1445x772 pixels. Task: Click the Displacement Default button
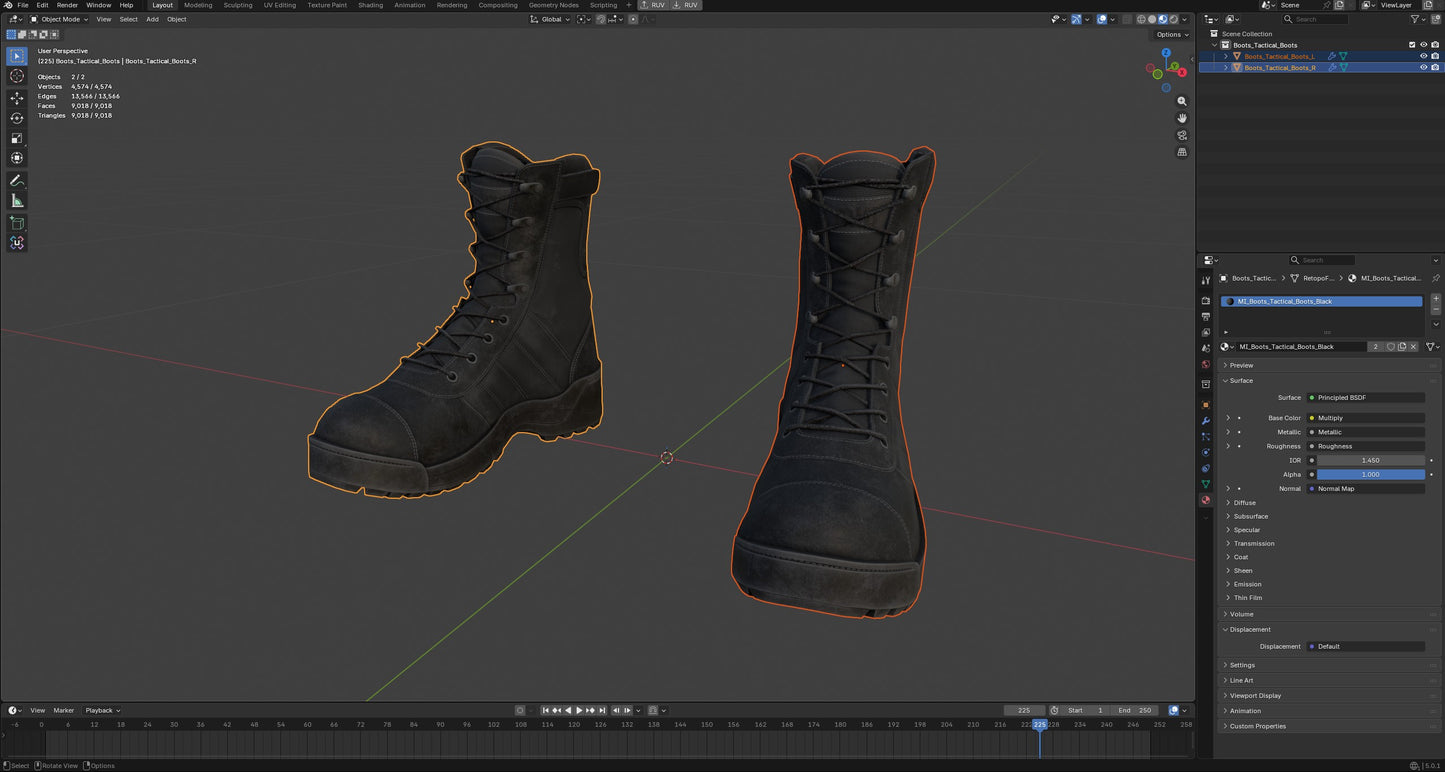(x=1365, y=647)
